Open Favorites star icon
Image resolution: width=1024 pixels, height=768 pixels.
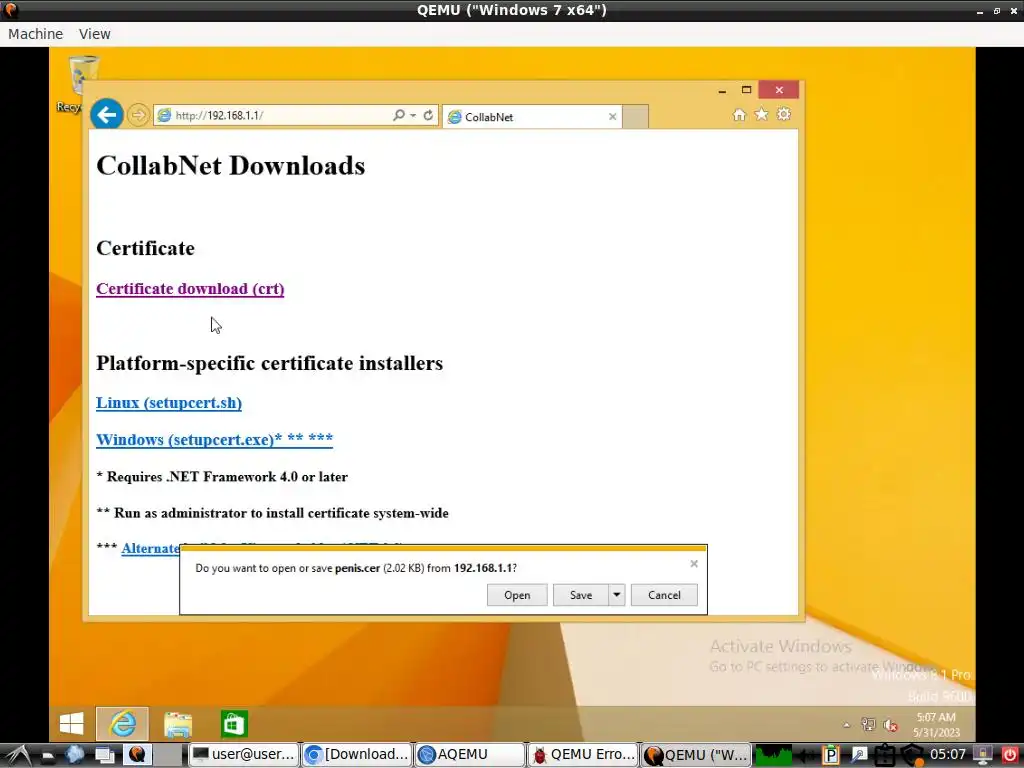click(761, 114)
